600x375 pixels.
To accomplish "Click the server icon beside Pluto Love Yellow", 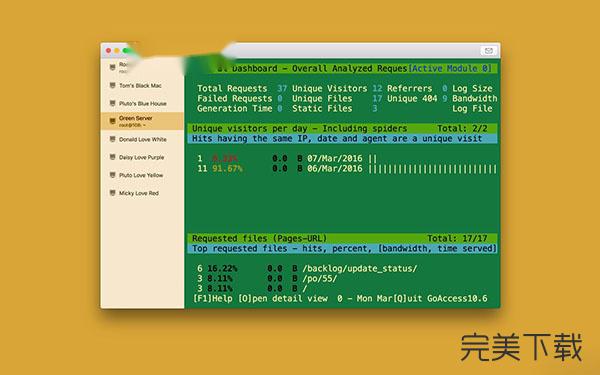I will (112, 175).
